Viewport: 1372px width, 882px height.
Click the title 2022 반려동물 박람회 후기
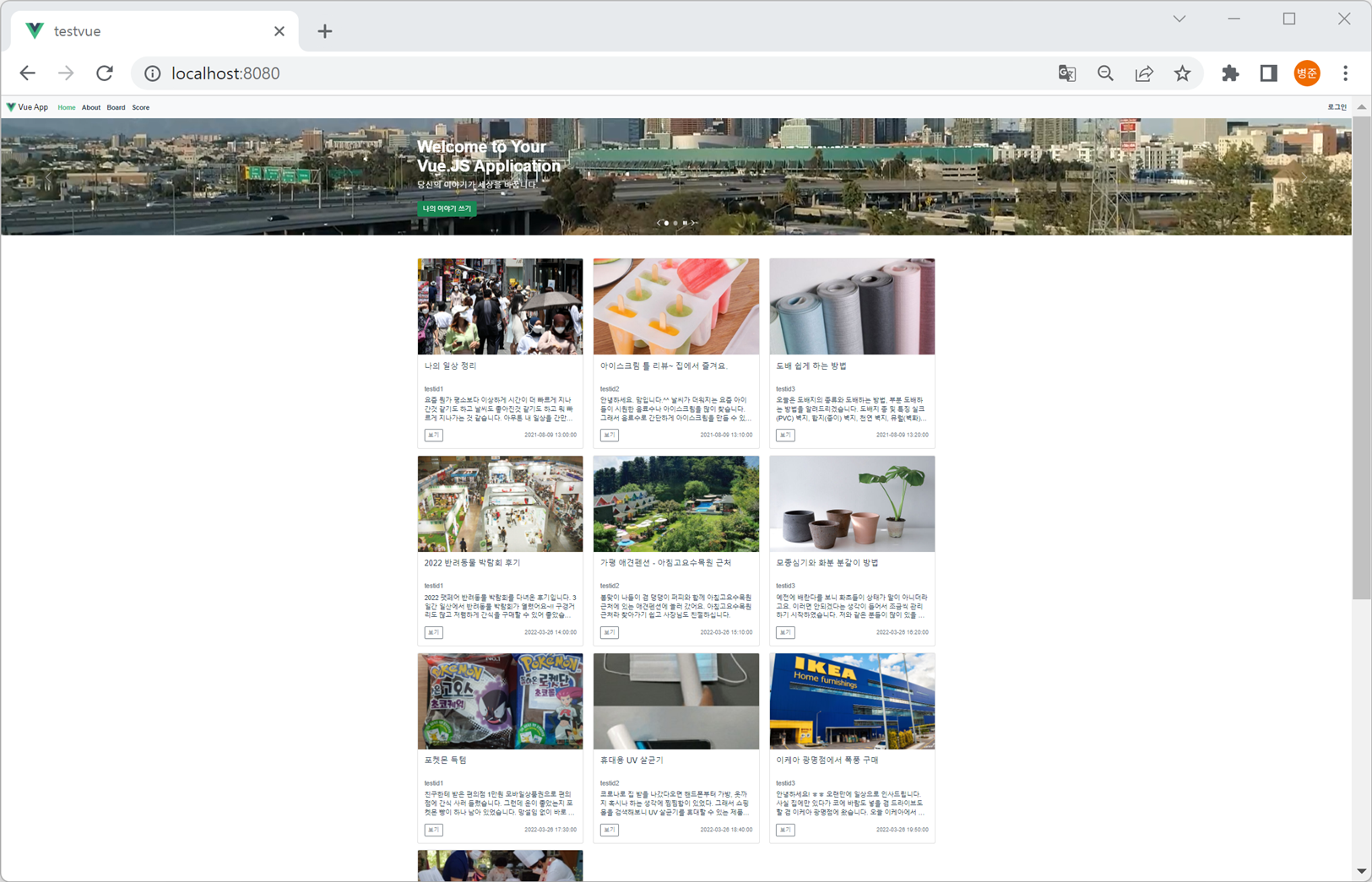pyautogui.click(x=472, y=563)
